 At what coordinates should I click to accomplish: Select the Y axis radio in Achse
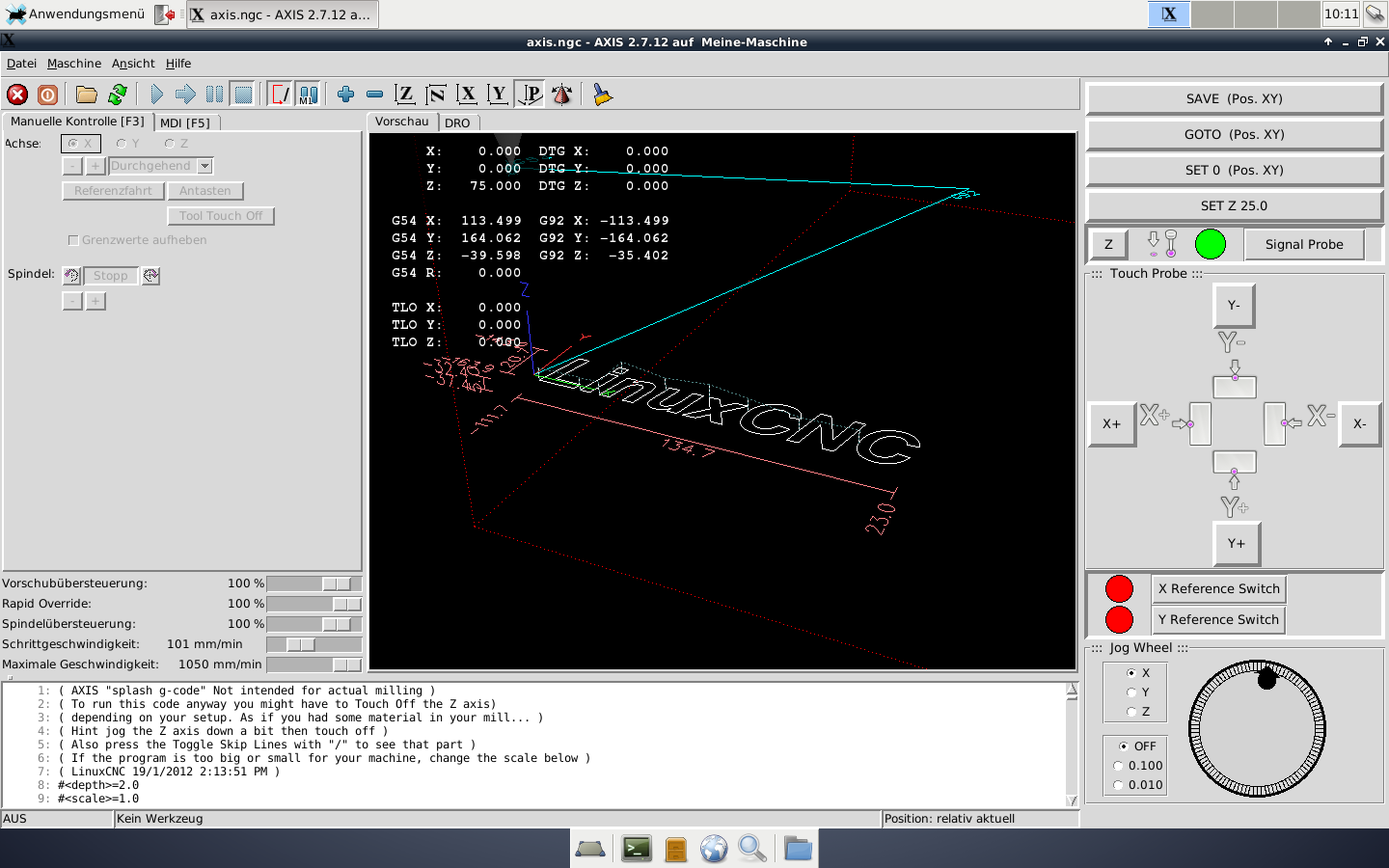click(x=127, y=144)
